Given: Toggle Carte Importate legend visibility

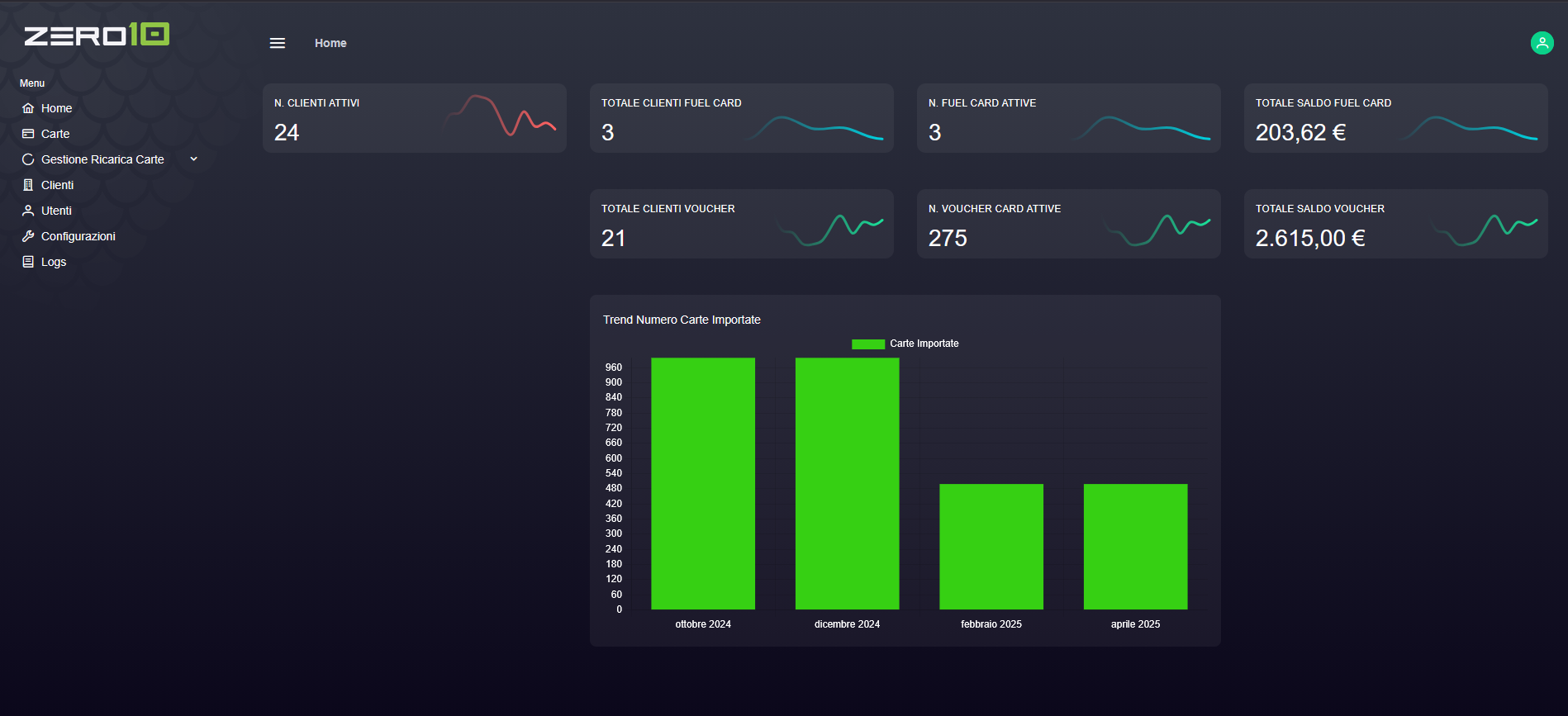Looking at the screenshot, I should tap(924, 344).
